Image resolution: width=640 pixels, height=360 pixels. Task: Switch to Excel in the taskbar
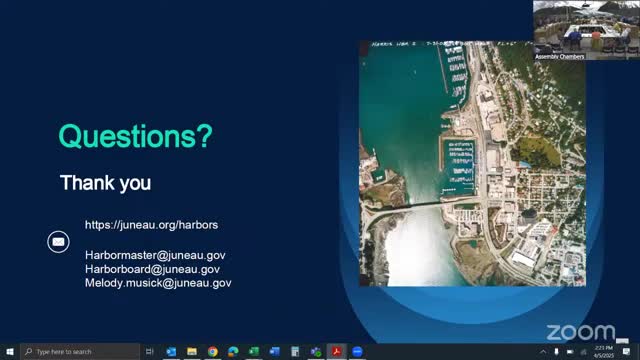coord(254,351)
